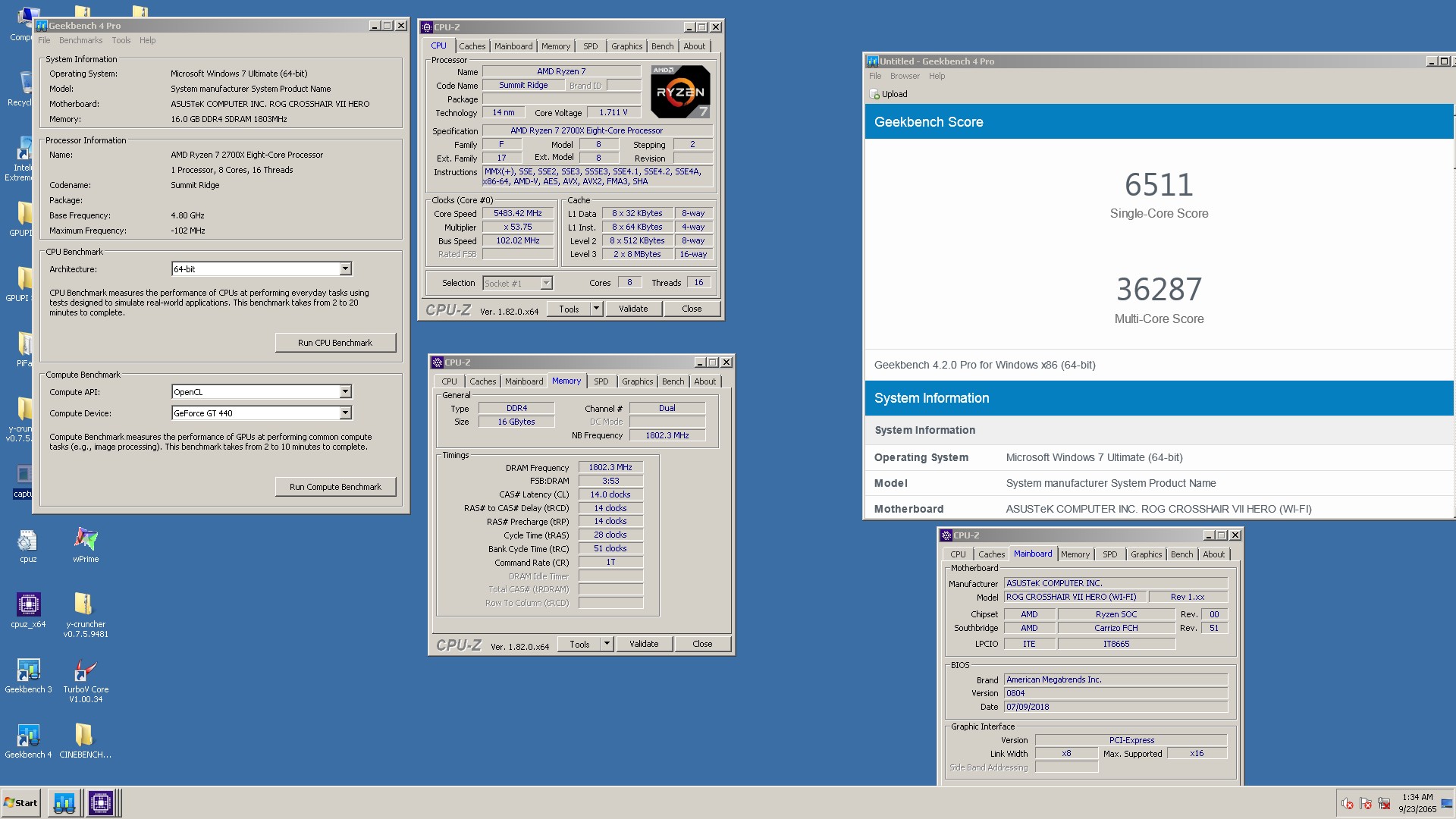Image resolution: width=1456 pixels, height=819 pixels.
Task: Click Validate in top CPU-Z window
Action: point(633,309)
